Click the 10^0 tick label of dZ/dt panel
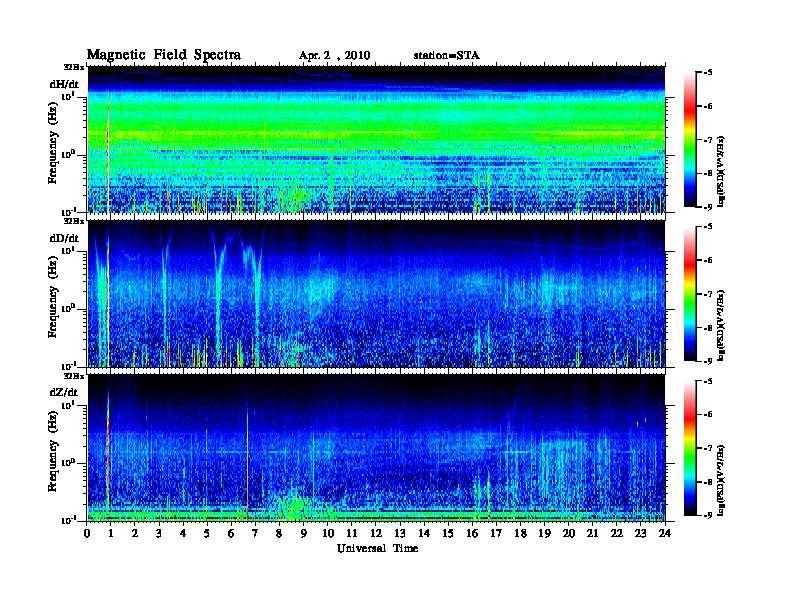The image size is (792, 612). click(68, 462)
